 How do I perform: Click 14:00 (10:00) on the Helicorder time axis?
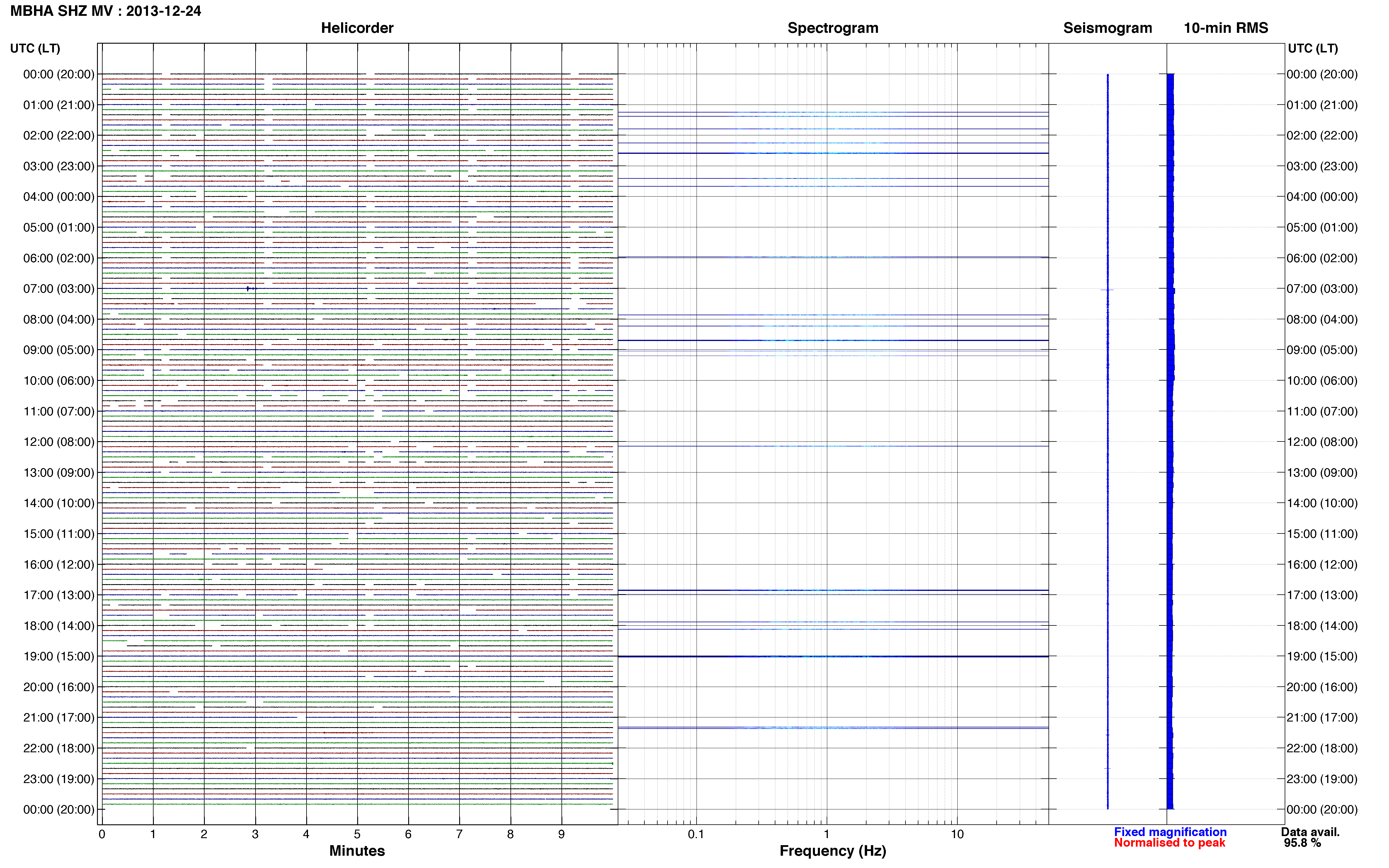pyautogui.click(x=59, y=504)
